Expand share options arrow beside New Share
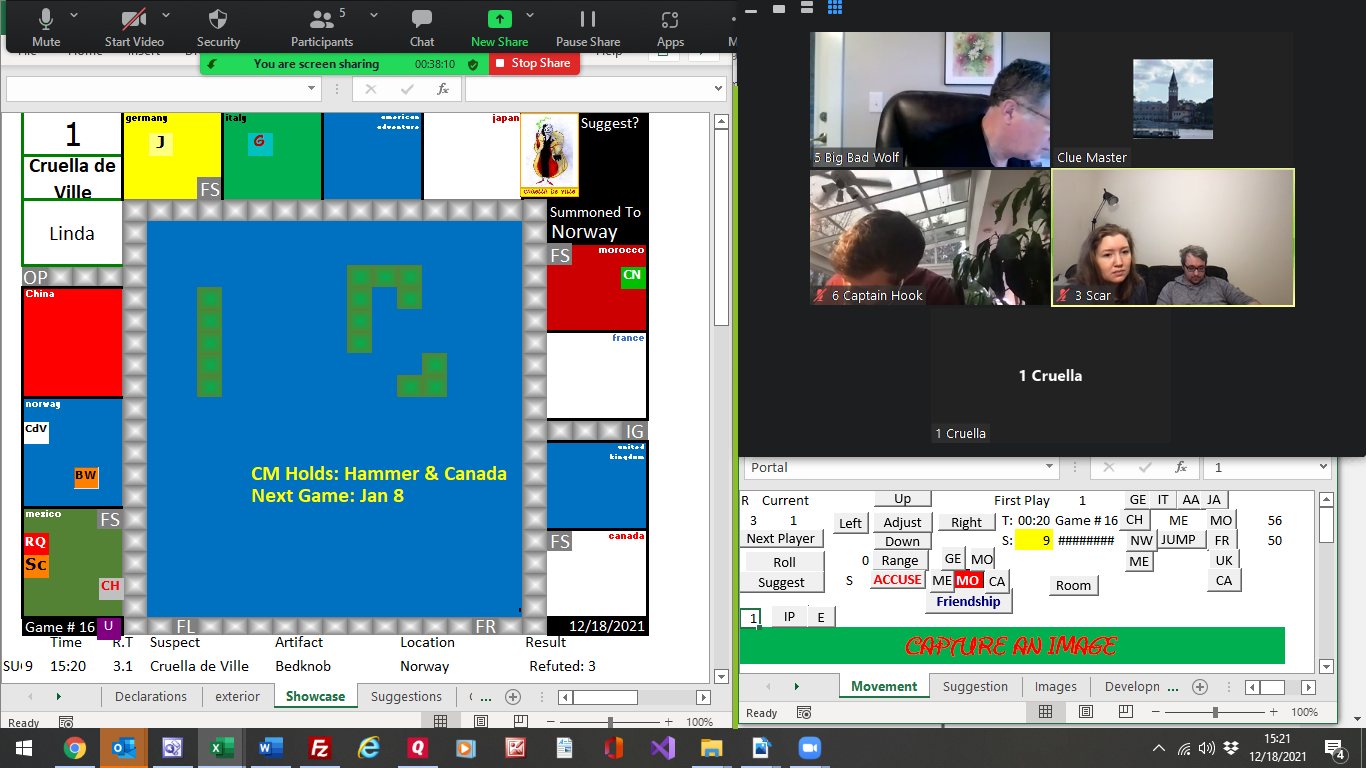The width and height of the screenshot is (1366, 768). coord(529,16)
